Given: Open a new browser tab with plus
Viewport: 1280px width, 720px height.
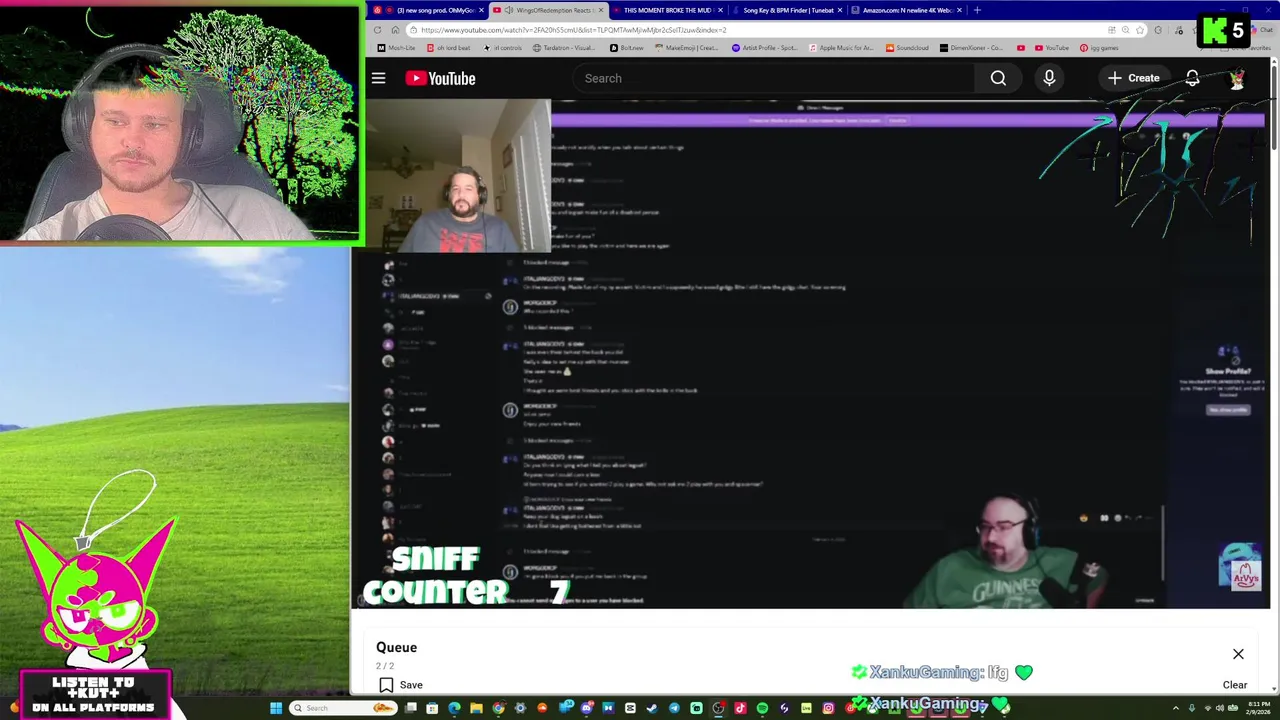Looking at the screenshot, I should click(x=977, y=10).
